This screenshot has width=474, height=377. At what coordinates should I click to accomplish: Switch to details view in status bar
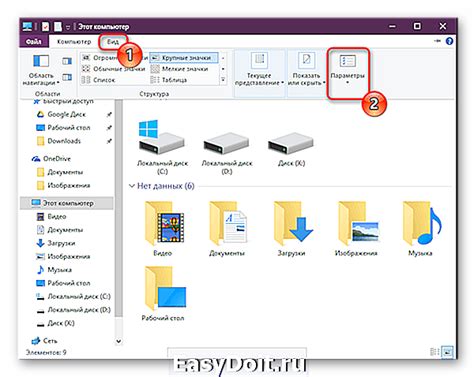pos(434,352)
